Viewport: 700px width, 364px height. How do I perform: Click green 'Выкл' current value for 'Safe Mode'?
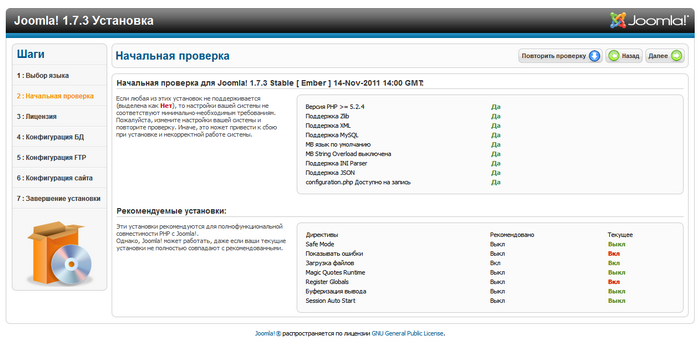click(x=617, y=244)
